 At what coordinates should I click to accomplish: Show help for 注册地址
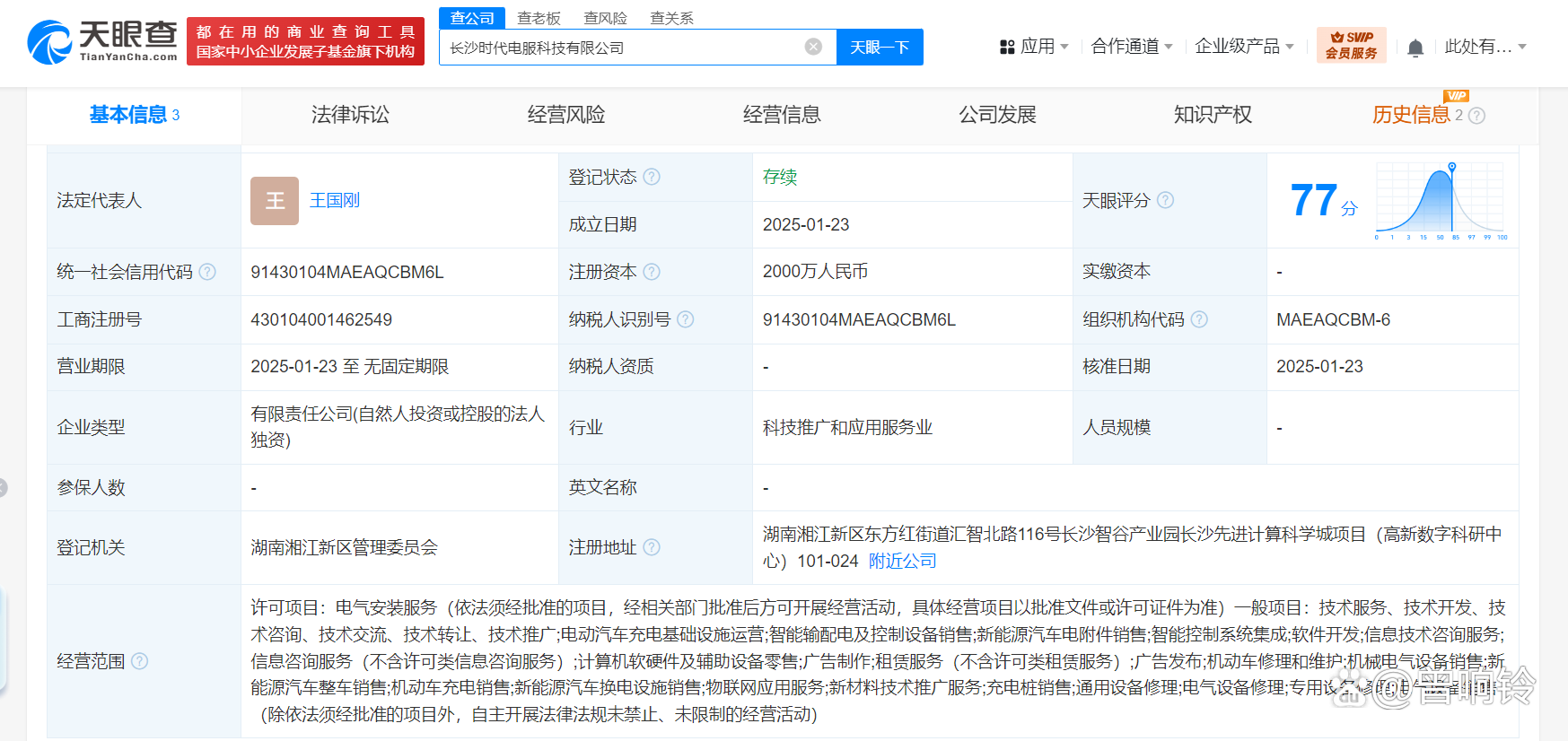[x=652, y=547]
